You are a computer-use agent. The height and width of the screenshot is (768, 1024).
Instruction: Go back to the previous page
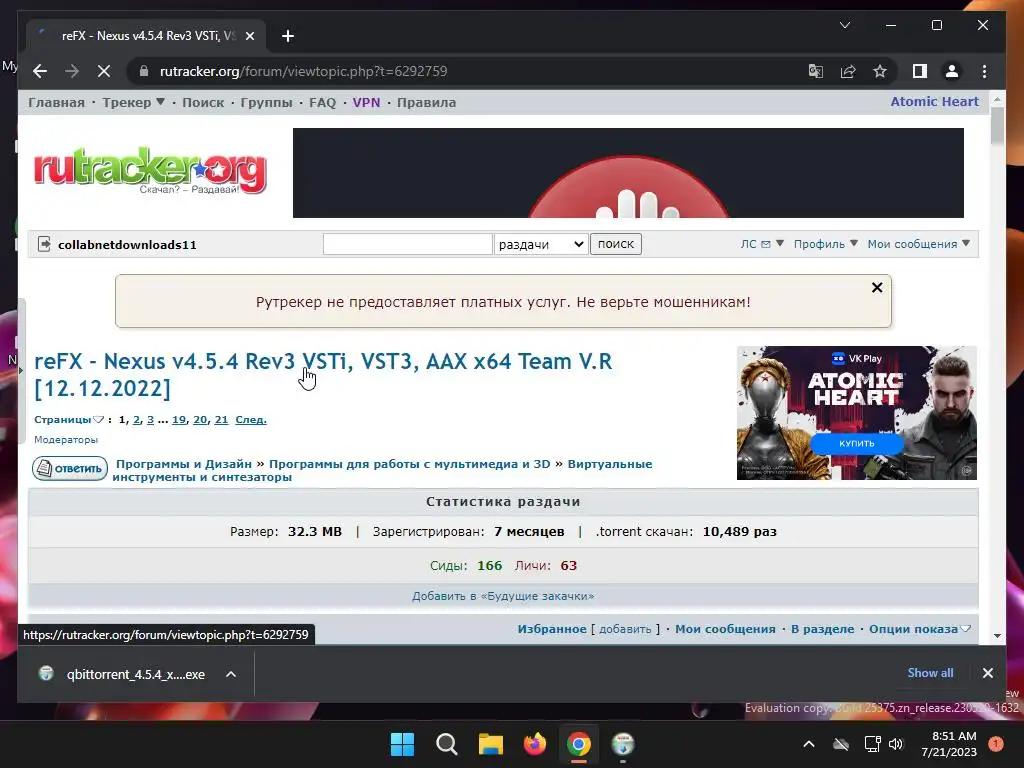pyautogui.click(x=40, y=71)
